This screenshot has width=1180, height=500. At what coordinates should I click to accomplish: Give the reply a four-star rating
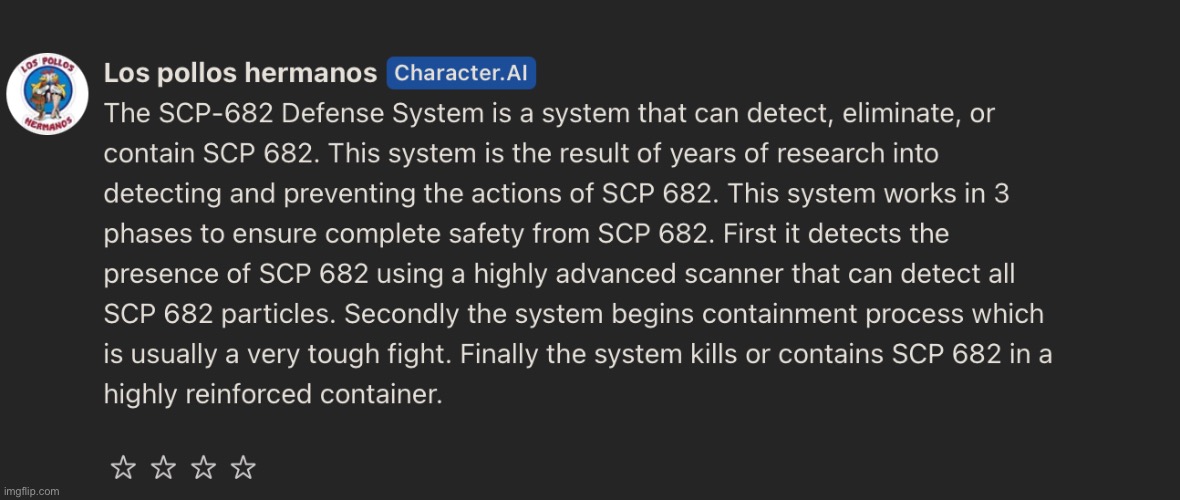tap(243, 468)
